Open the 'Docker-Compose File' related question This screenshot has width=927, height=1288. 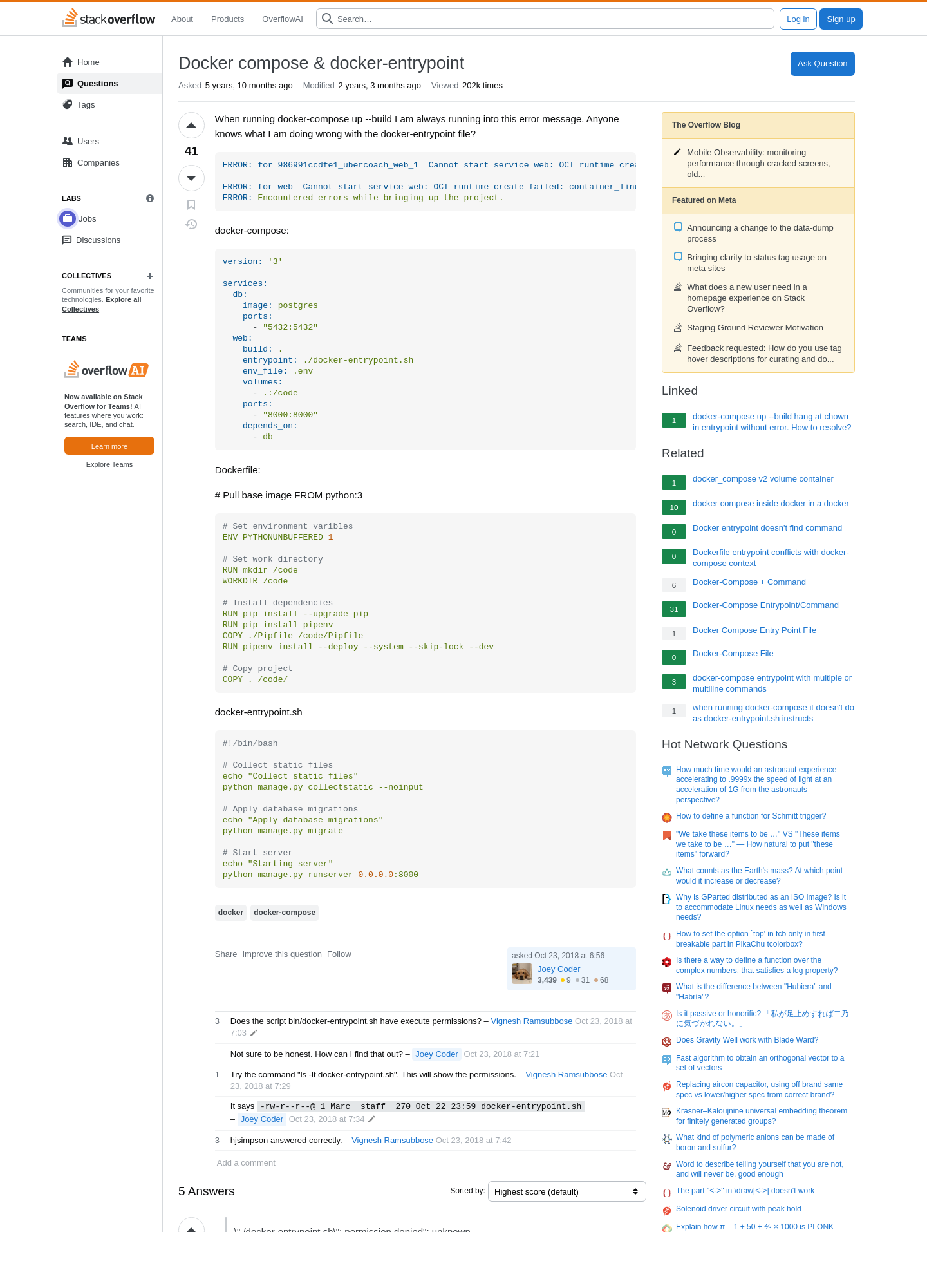pos(733,653)
